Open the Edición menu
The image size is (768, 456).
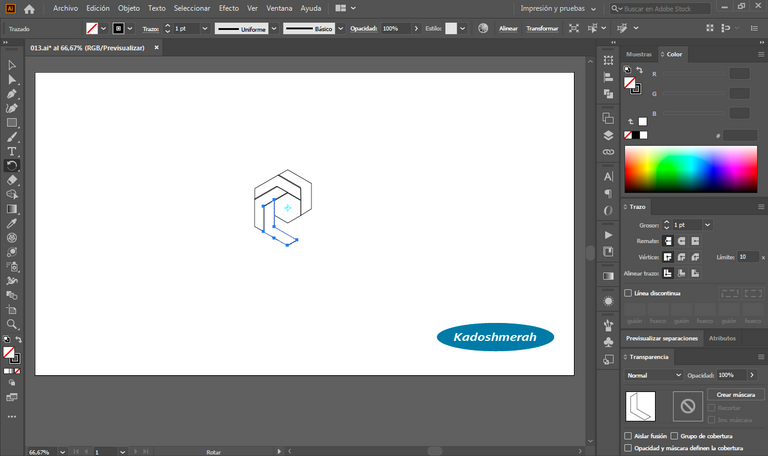98,8
